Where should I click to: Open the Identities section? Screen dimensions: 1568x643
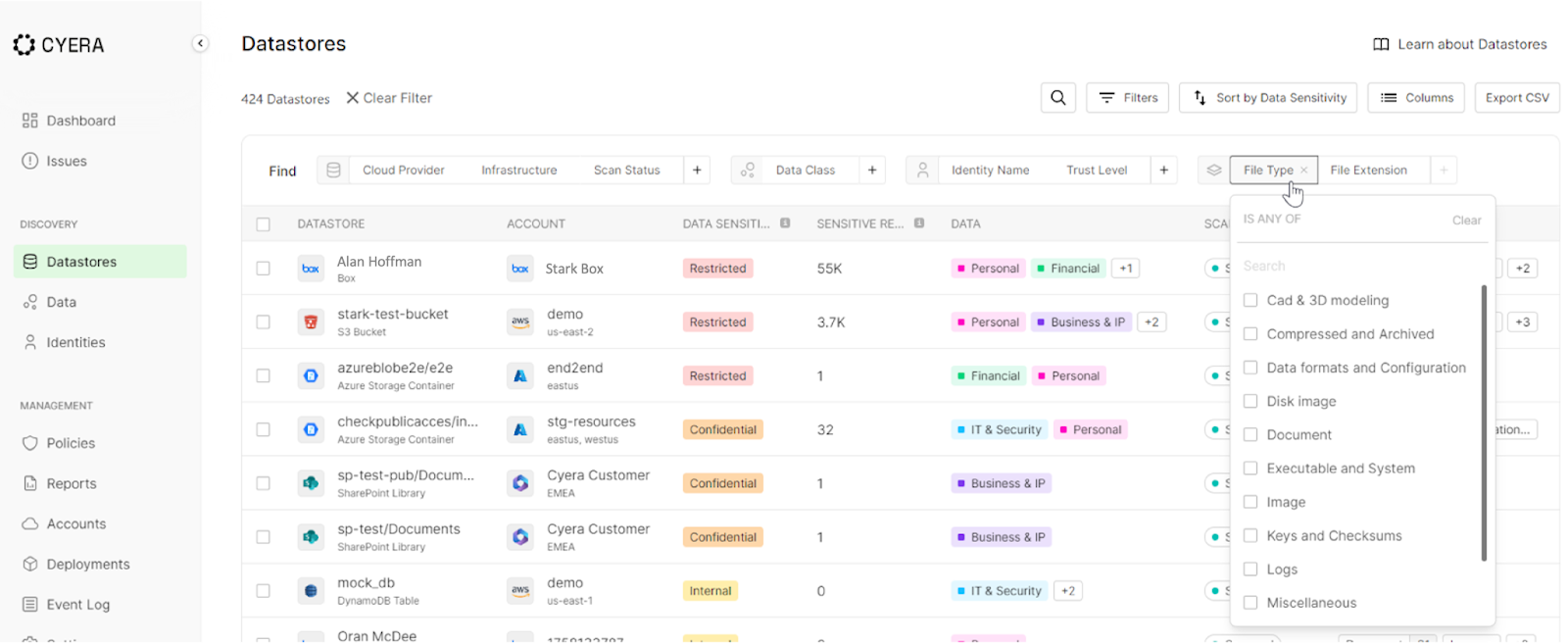[75, 342]
